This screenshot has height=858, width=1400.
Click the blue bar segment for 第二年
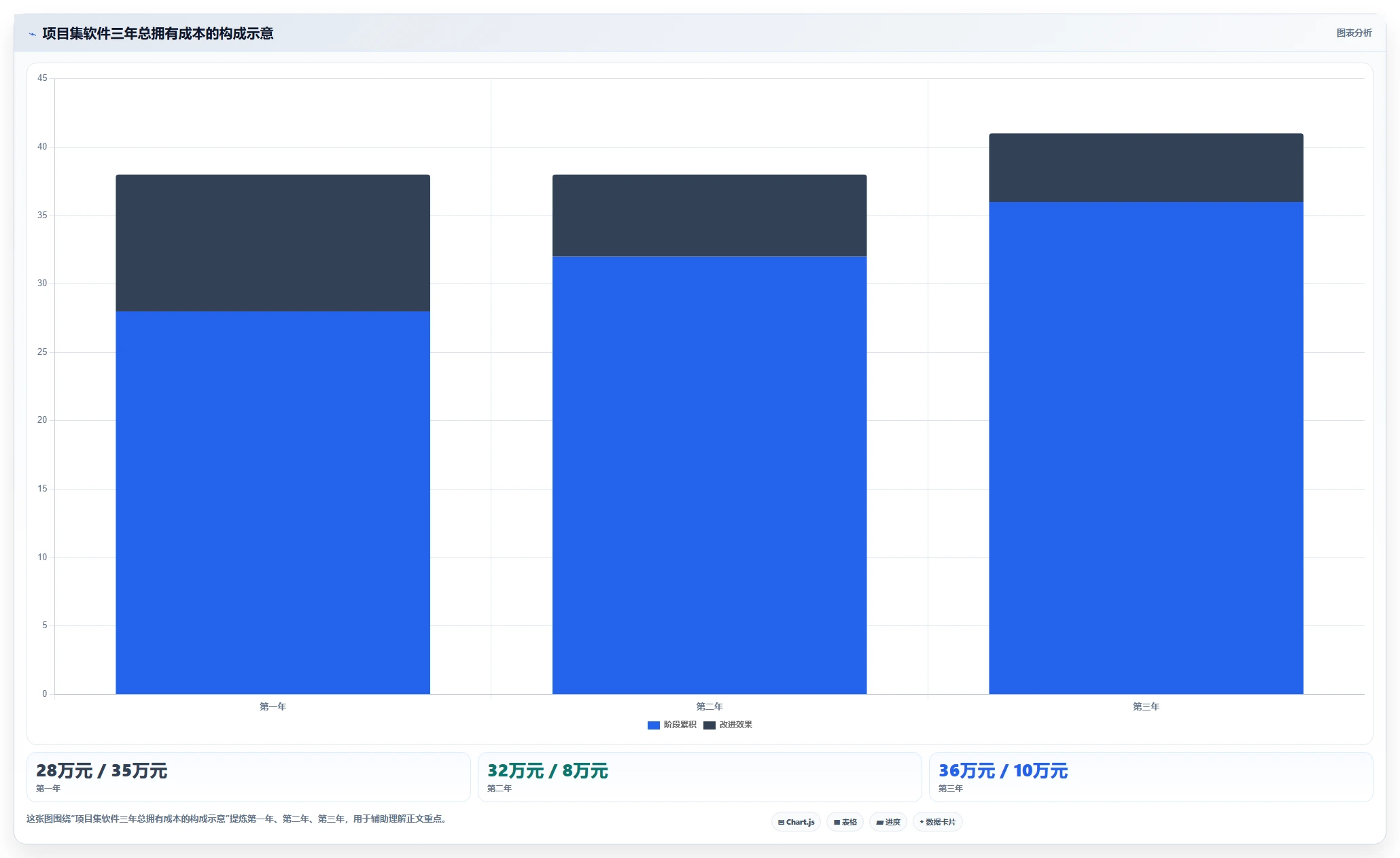[710, 475]
